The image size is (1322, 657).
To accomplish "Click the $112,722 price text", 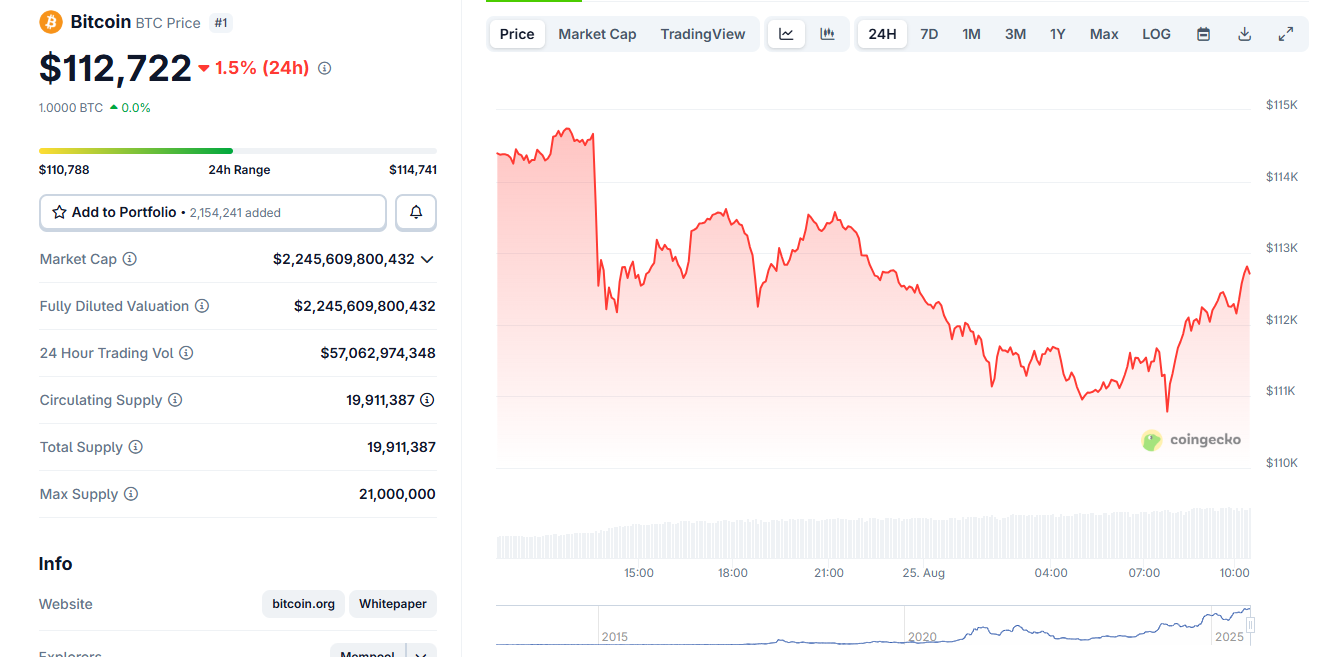I will [115, 68].
